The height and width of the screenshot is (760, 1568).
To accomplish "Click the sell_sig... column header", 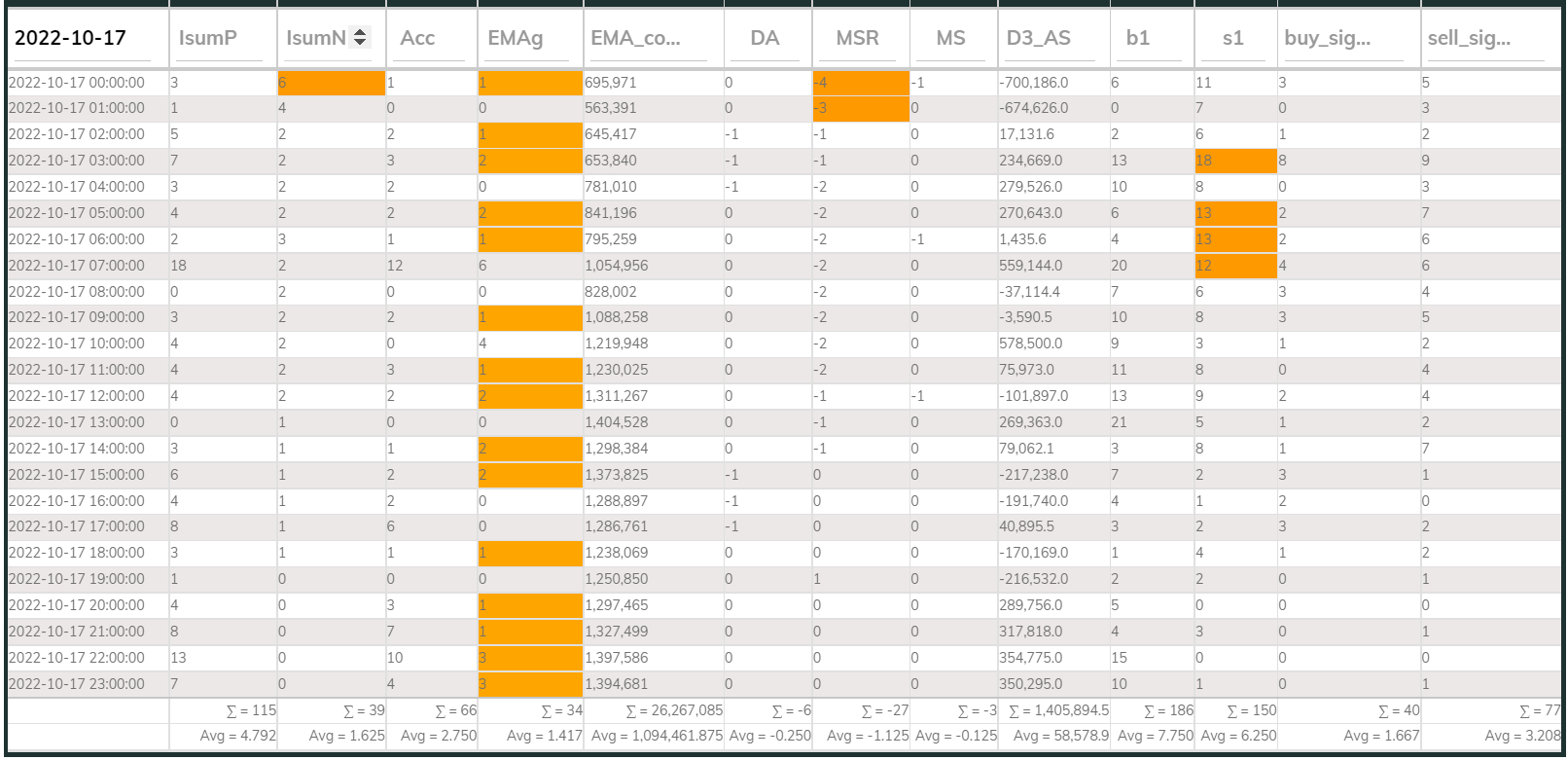I will pos(1469,38).
